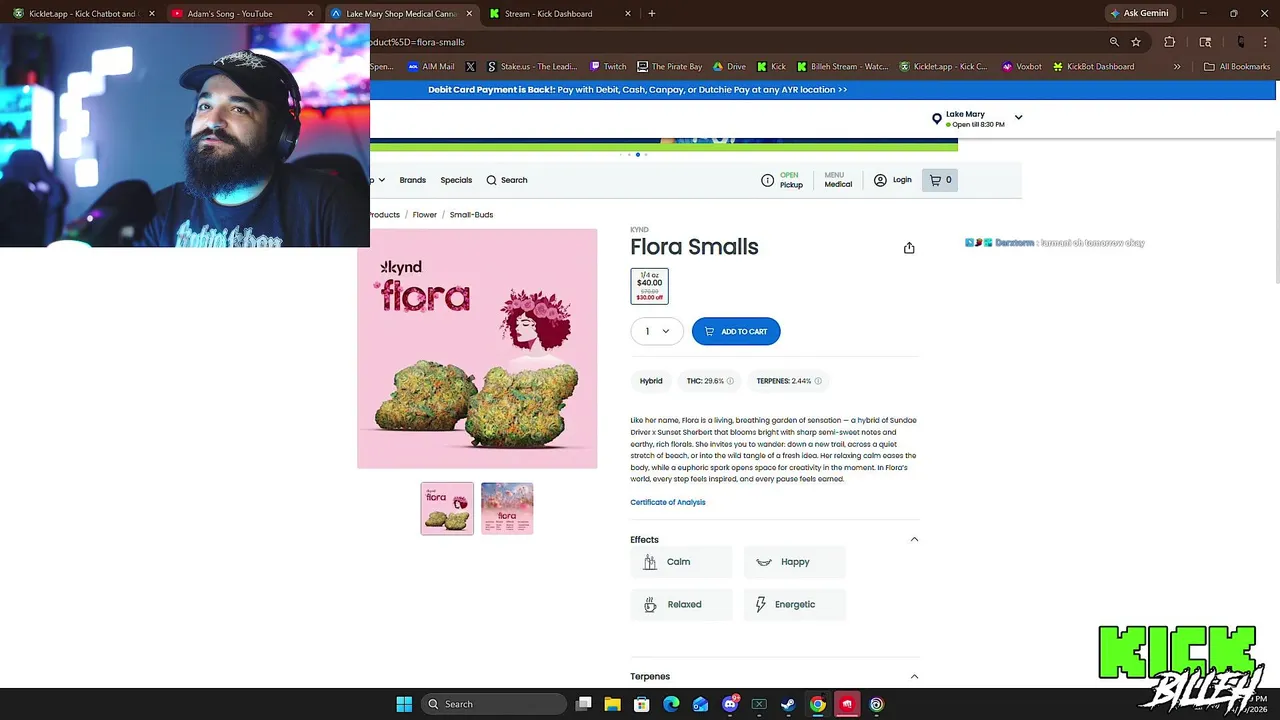1280x720 pixels.
Task: Collapse the Effects section
Action: 914,540
